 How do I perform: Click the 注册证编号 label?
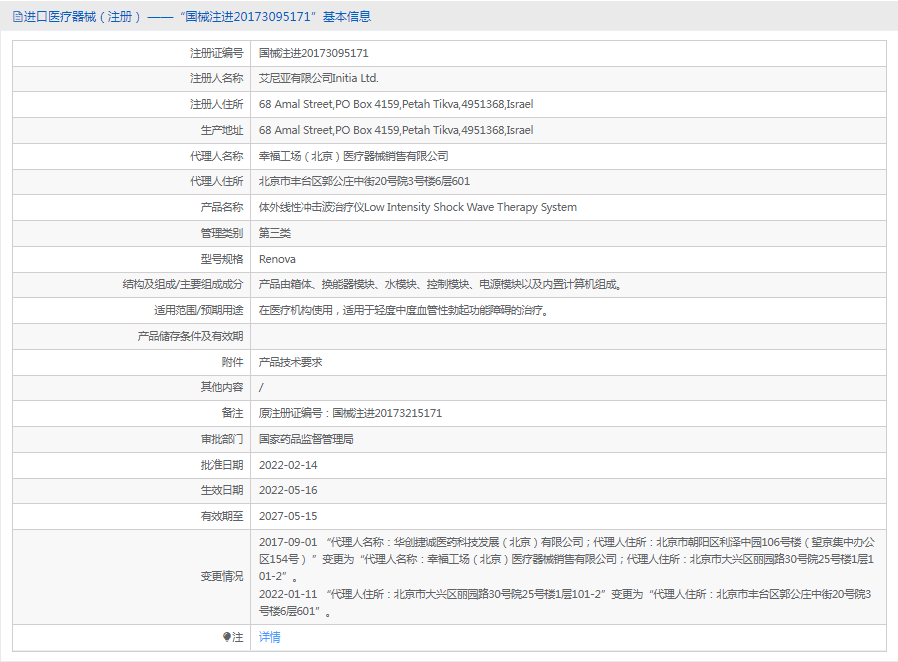[216, 53]
